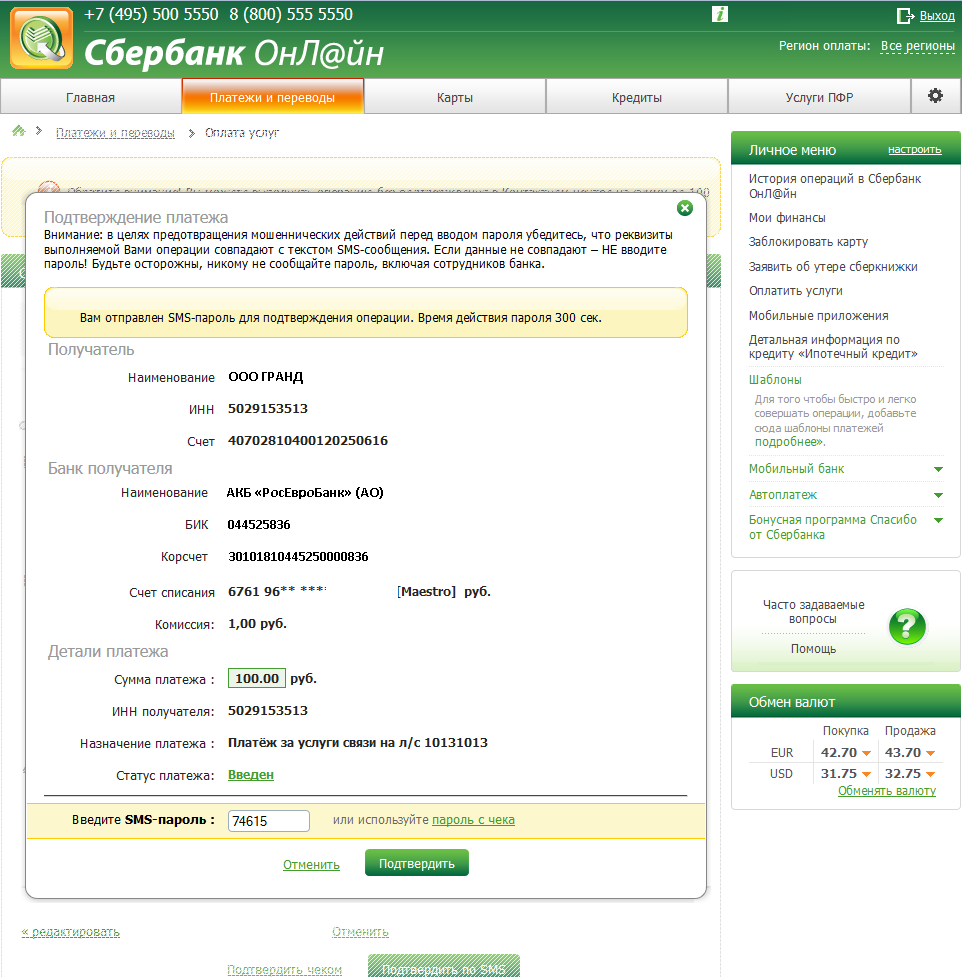This screenshot has height=979, width=962.
Task: Open the Мобильный банк menu section
Action: tap(797, 469)
